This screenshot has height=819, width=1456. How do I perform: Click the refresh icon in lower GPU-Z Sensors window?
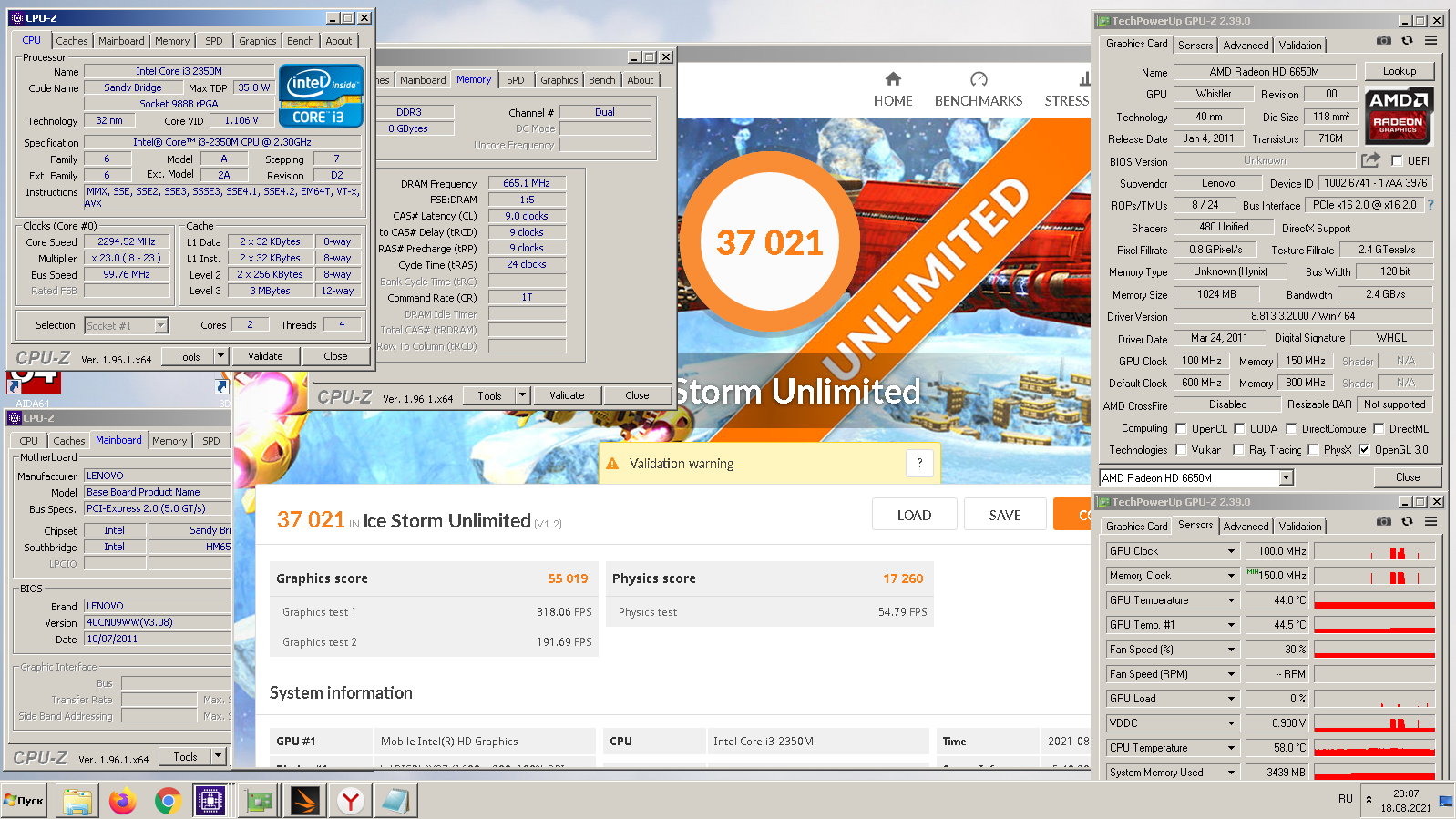1407,522
